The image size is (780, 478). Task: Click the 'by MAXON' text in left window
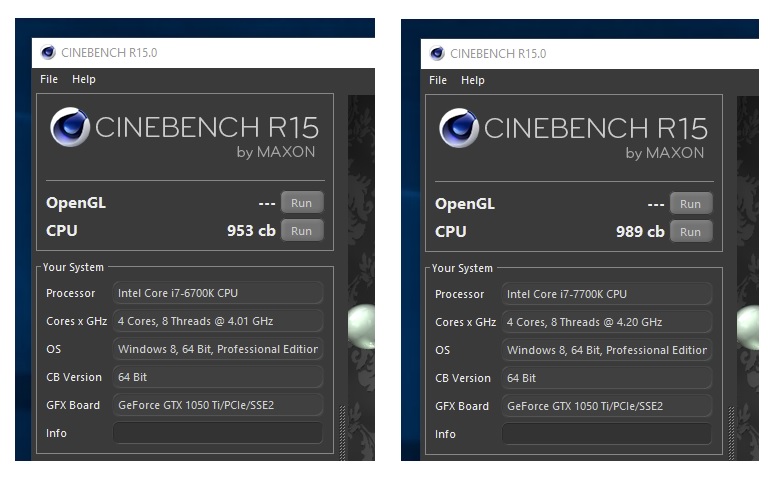pyautogui.click(x=276, y=152)
